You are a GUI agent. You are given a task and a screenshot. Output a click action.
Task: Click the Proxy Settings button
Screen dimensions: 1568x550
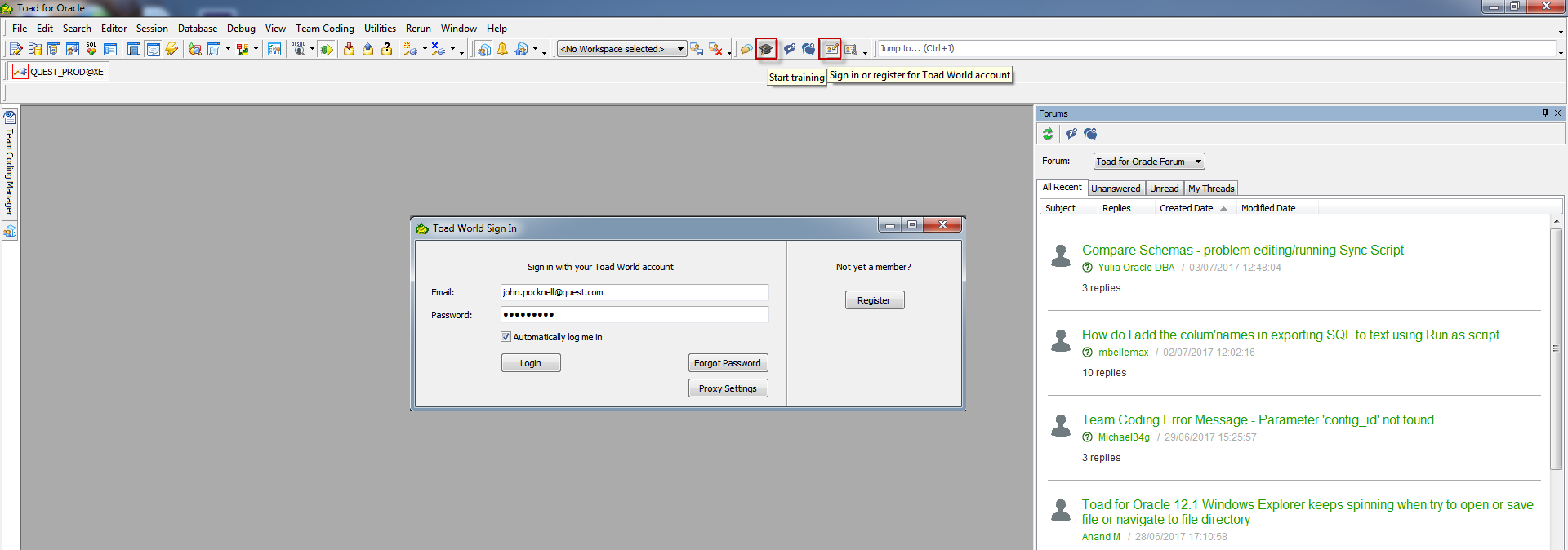(728, 388)
